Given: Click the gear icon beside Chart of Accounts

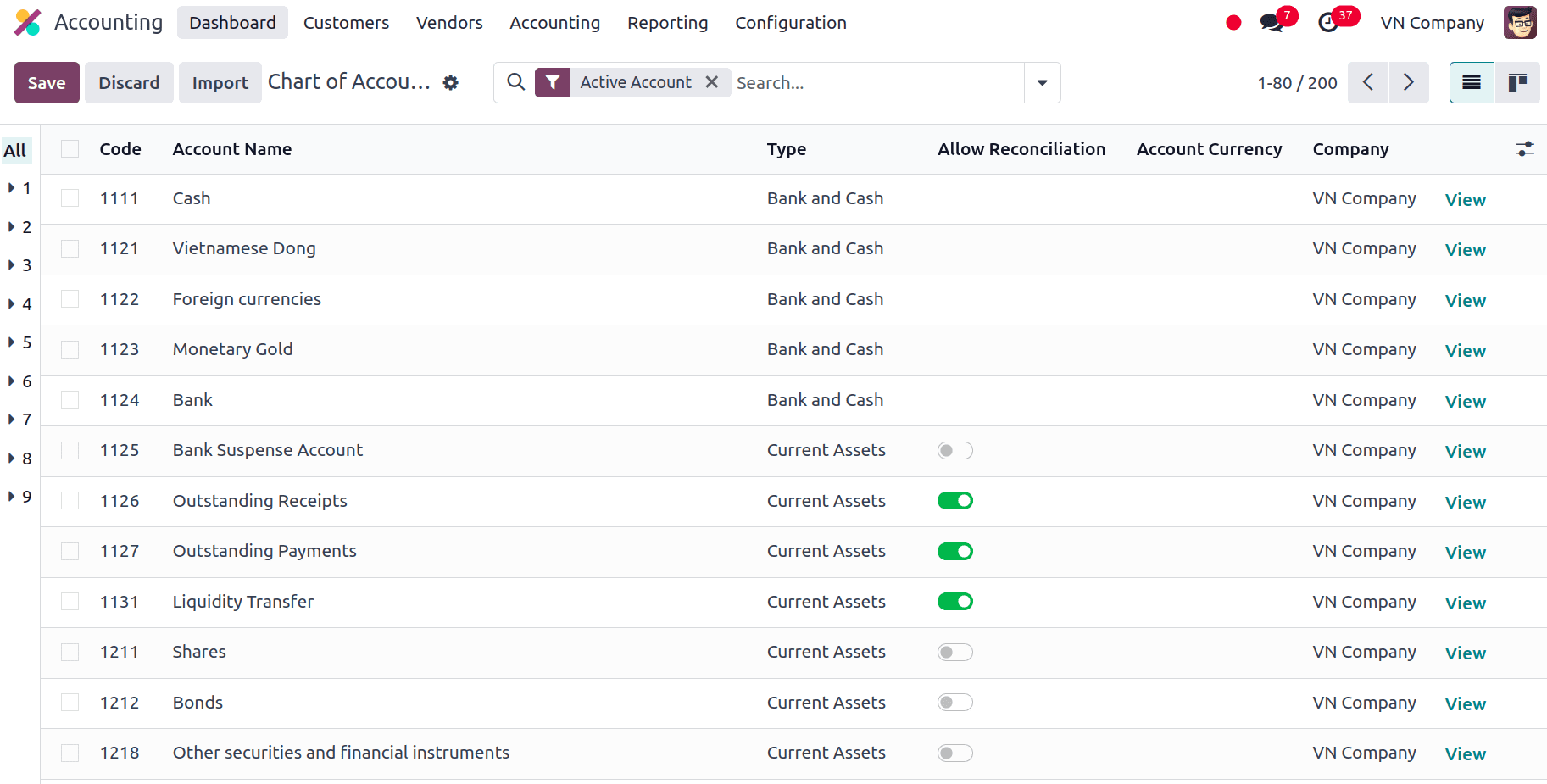Looking at the screenshot, I should (451, 82).
